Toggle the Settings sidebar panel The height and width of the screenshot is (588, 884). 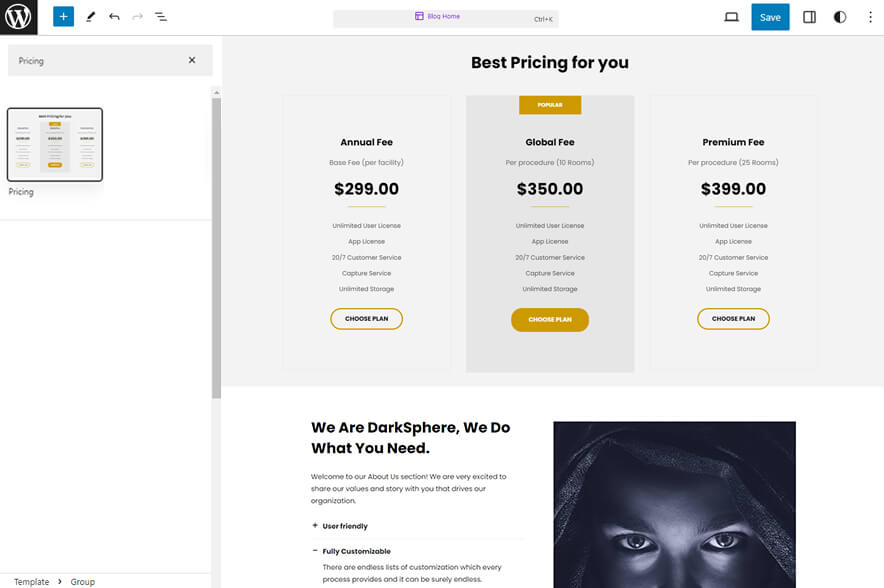809,16
